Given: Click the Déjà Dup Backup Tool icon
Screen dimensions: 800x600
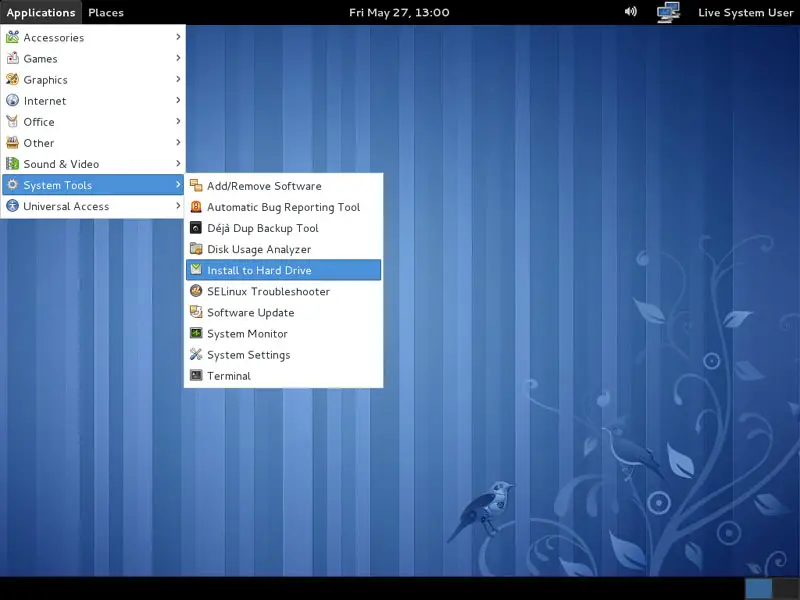Looking at the screenshot, I should 196,228.
